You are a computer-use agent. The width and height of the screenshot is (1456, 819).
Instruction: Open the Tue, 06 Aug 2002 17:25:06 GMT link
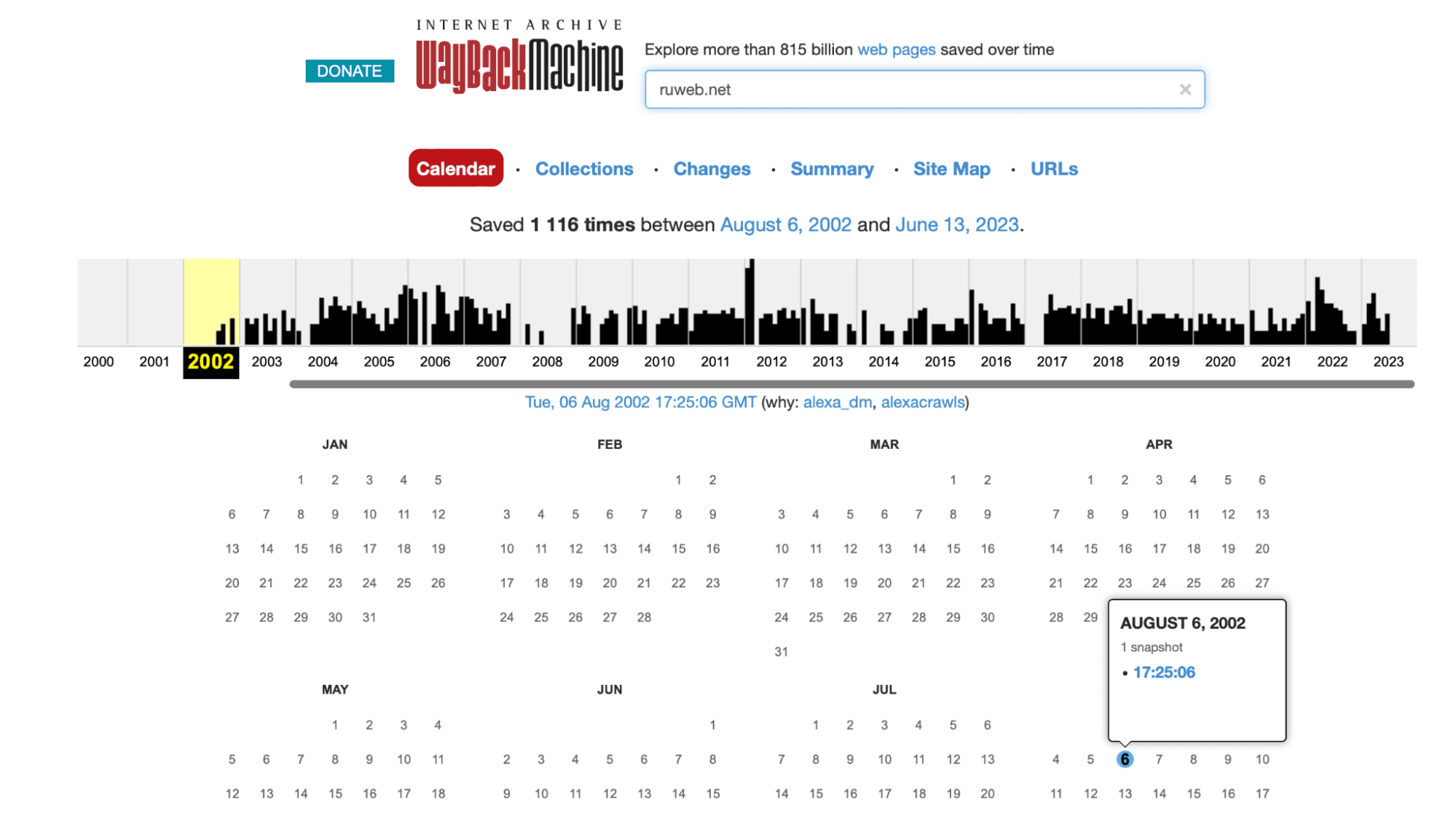(x=640, y=402)
